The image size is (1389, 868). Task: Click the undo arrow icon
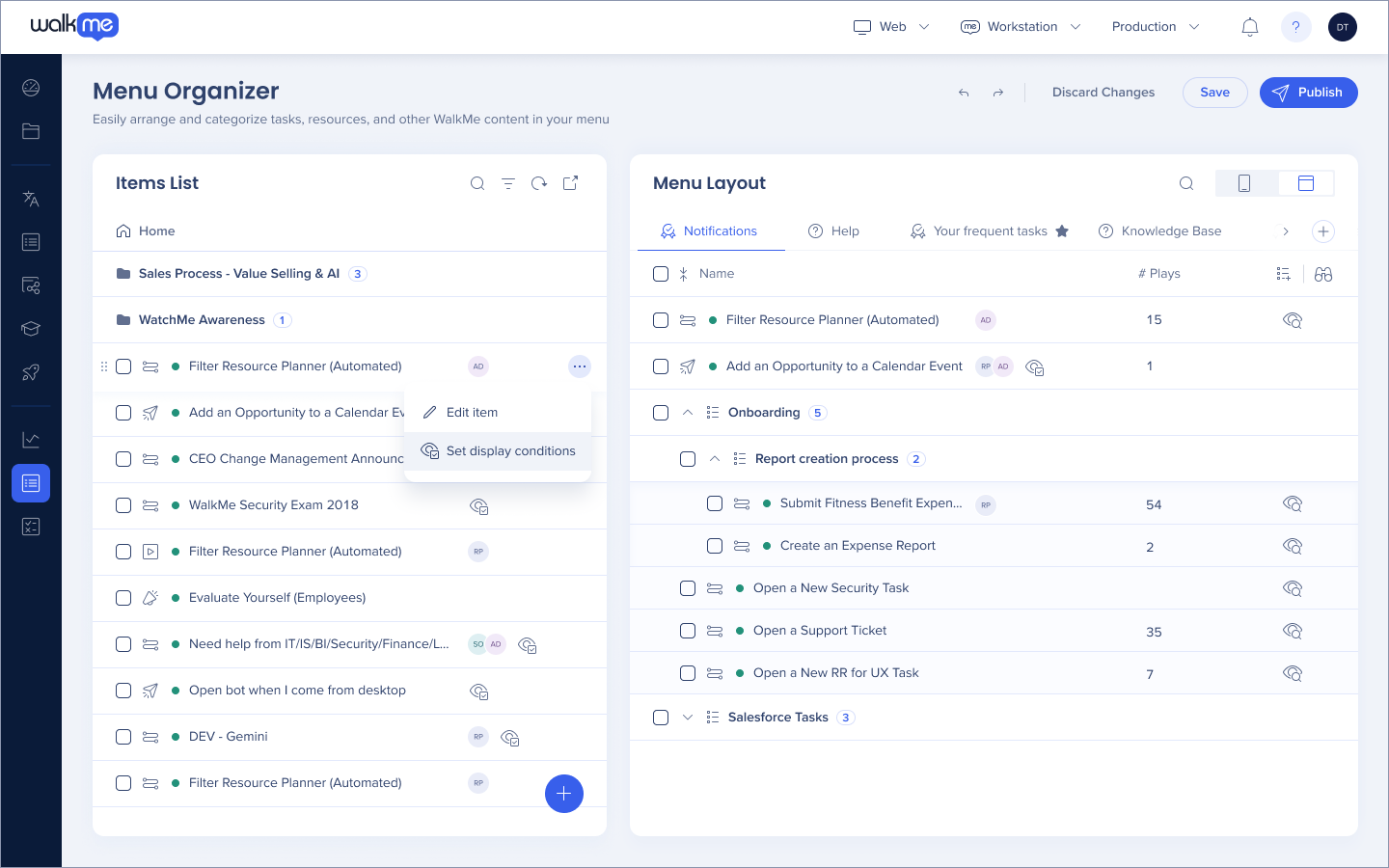[963, 93]
